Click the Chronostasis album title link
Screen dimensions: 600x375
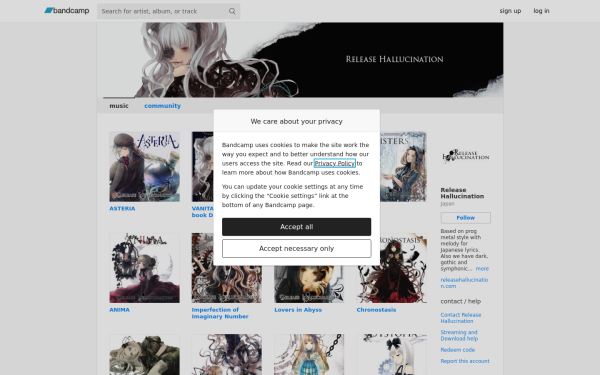pos(376,310)
